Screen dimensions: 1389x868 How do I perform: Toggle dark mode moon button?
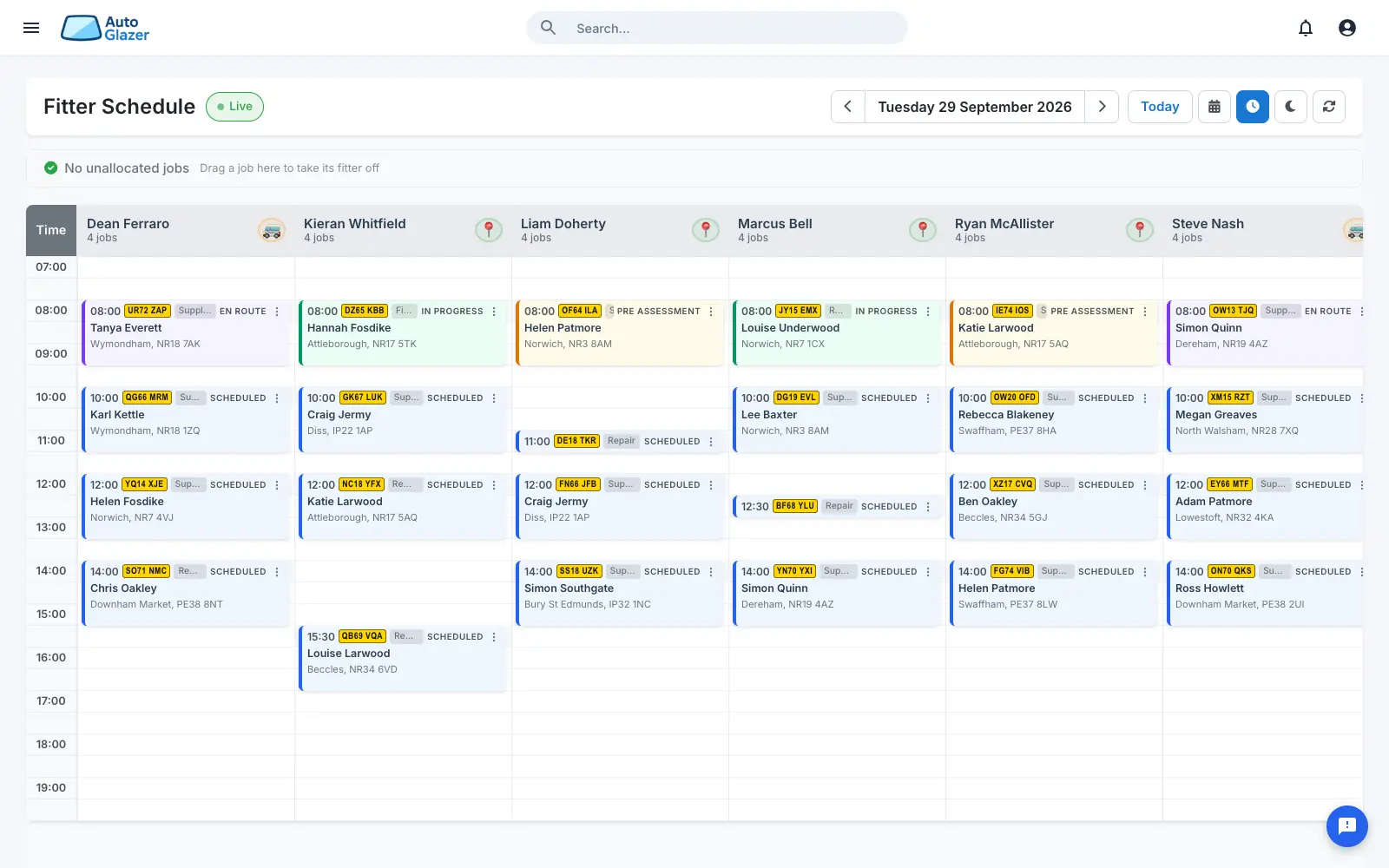(x=1291, y=107)
